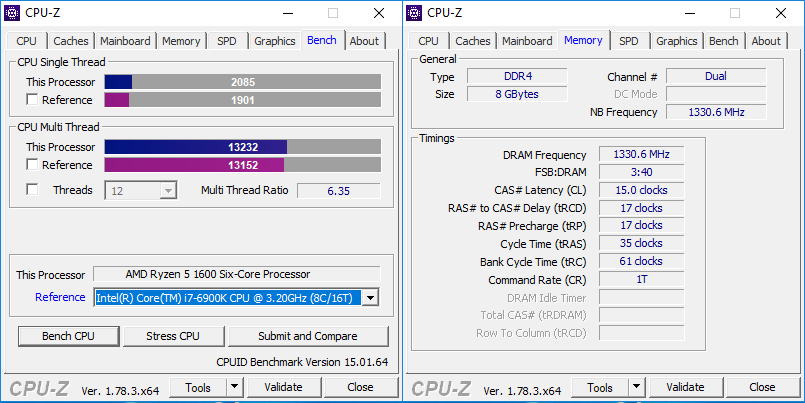Click Close button in Memory window footer
Viewport: 805px width, 403px height.
point(762,387)
